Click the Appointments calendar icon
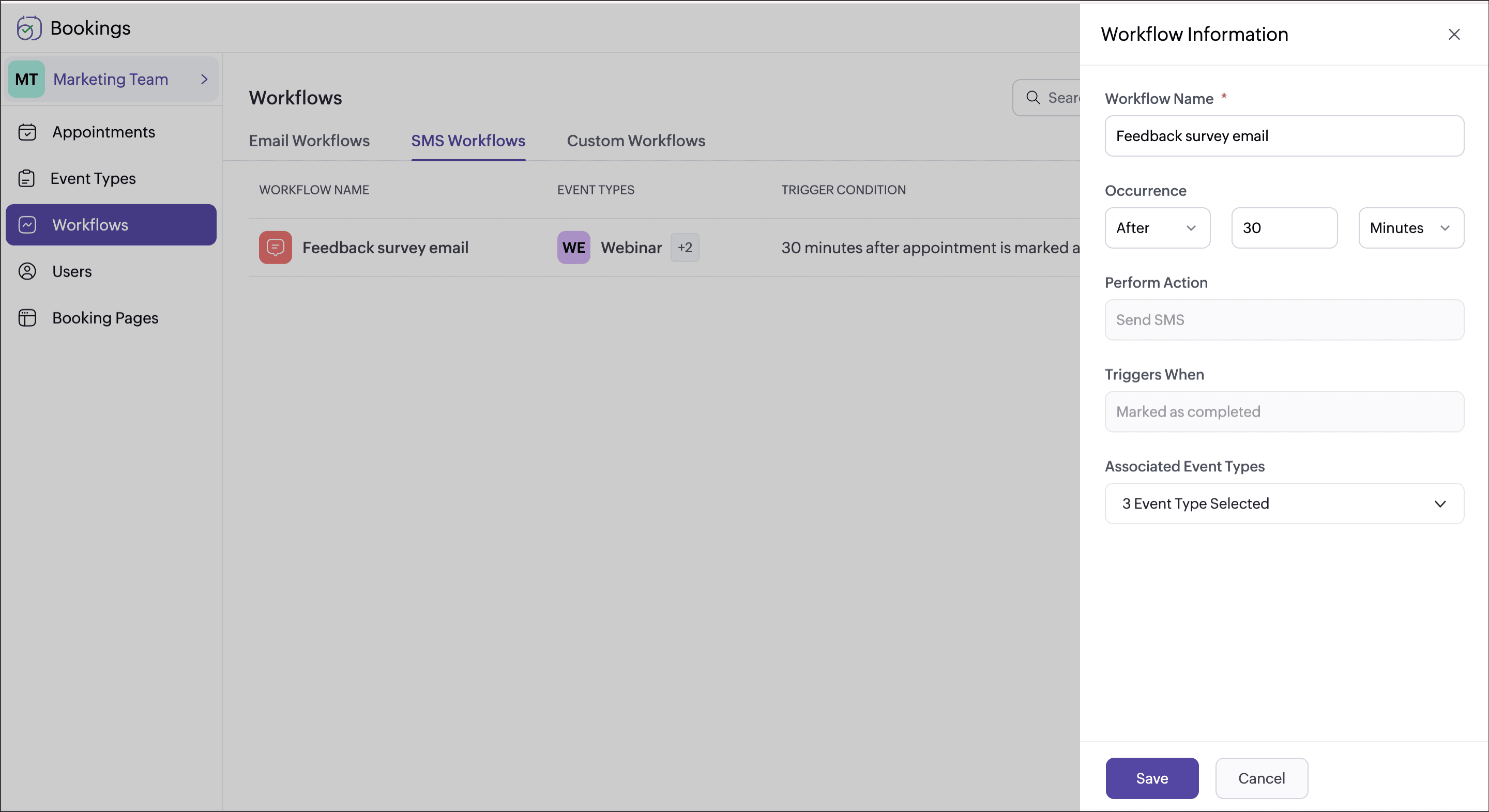 pyautogui.click(x=27, y=132)
